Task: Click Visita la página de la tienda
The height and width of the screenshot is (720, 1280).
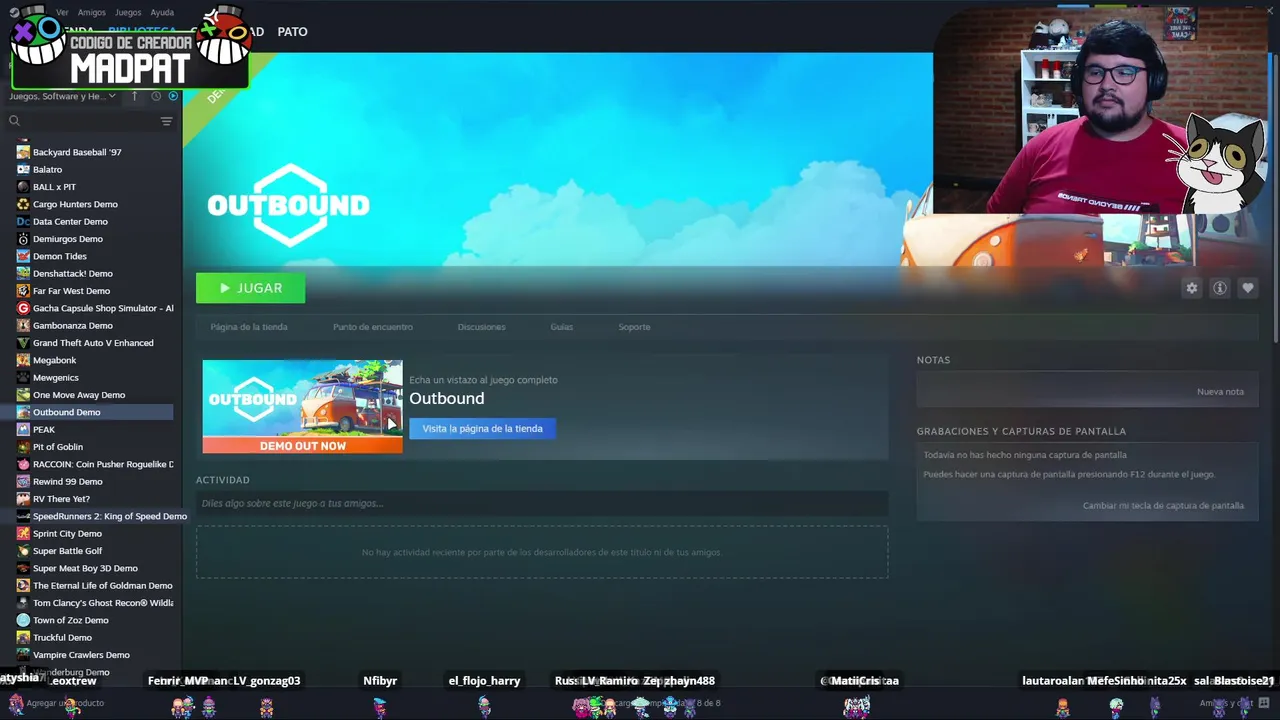Action: coord(482,429)
